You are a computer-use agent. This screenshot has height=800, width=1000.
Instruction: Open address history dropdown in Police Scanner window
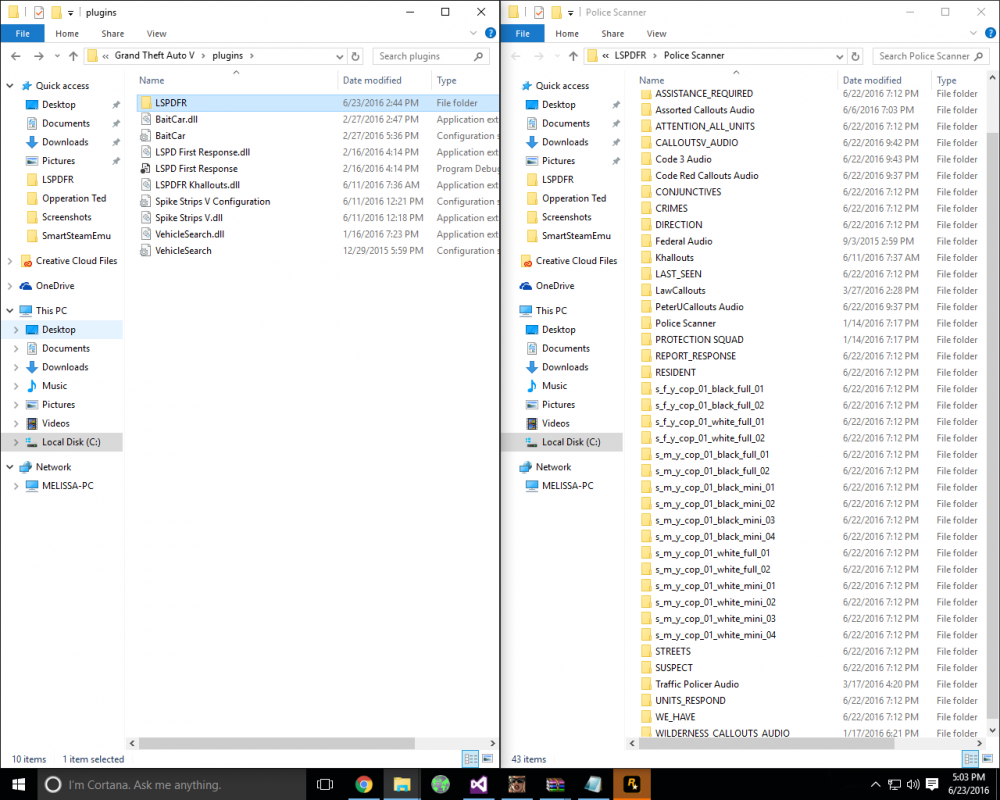point(839,56)
